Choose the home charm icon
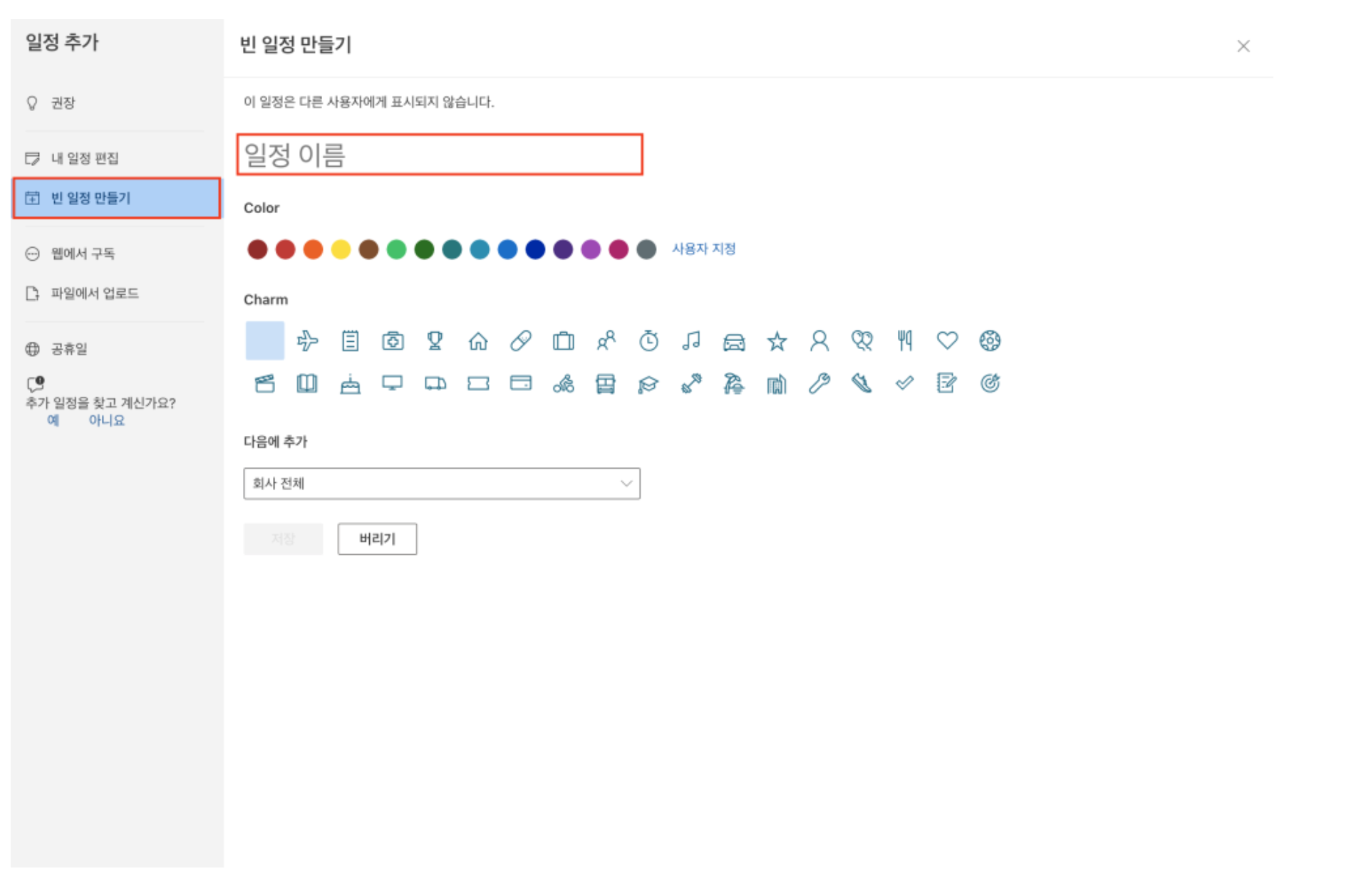The image size is (1371, 896). (478, 341)
